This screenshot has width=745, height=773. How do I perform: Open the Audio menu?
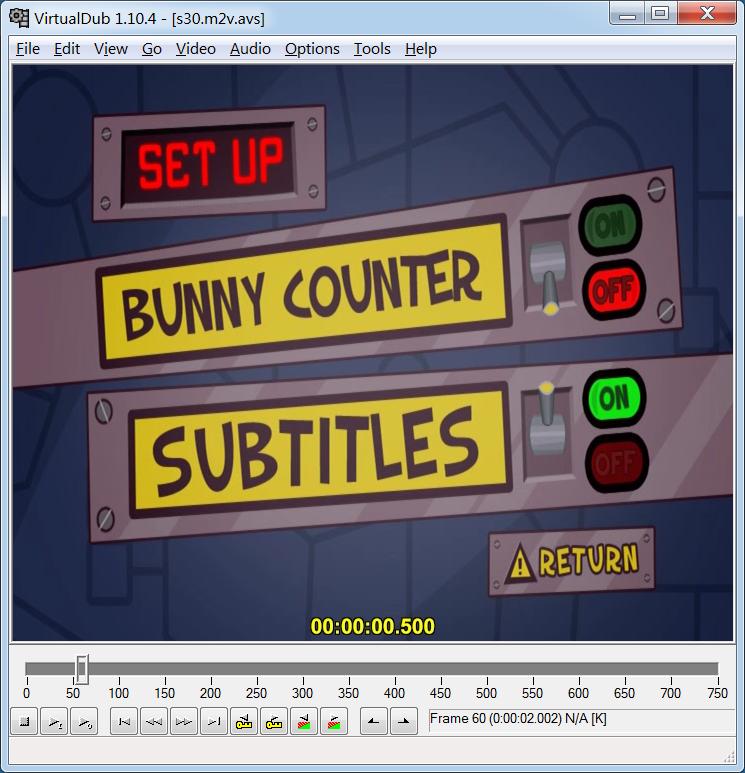click(x=250, y=49)
